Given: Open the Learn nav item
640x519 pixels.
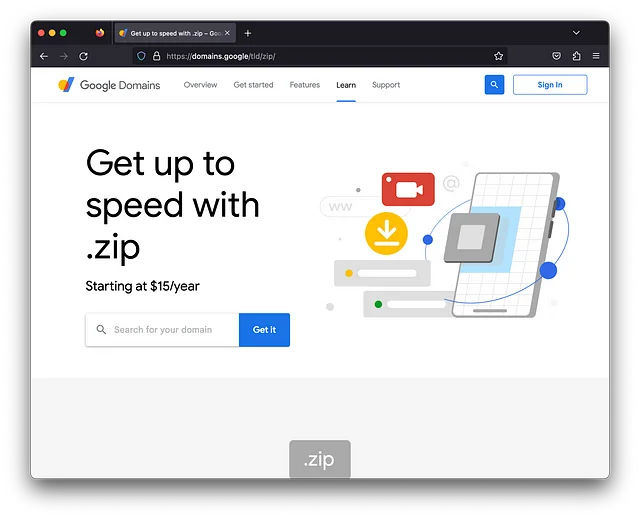Looking at the screenshot, I should (346, 85).
